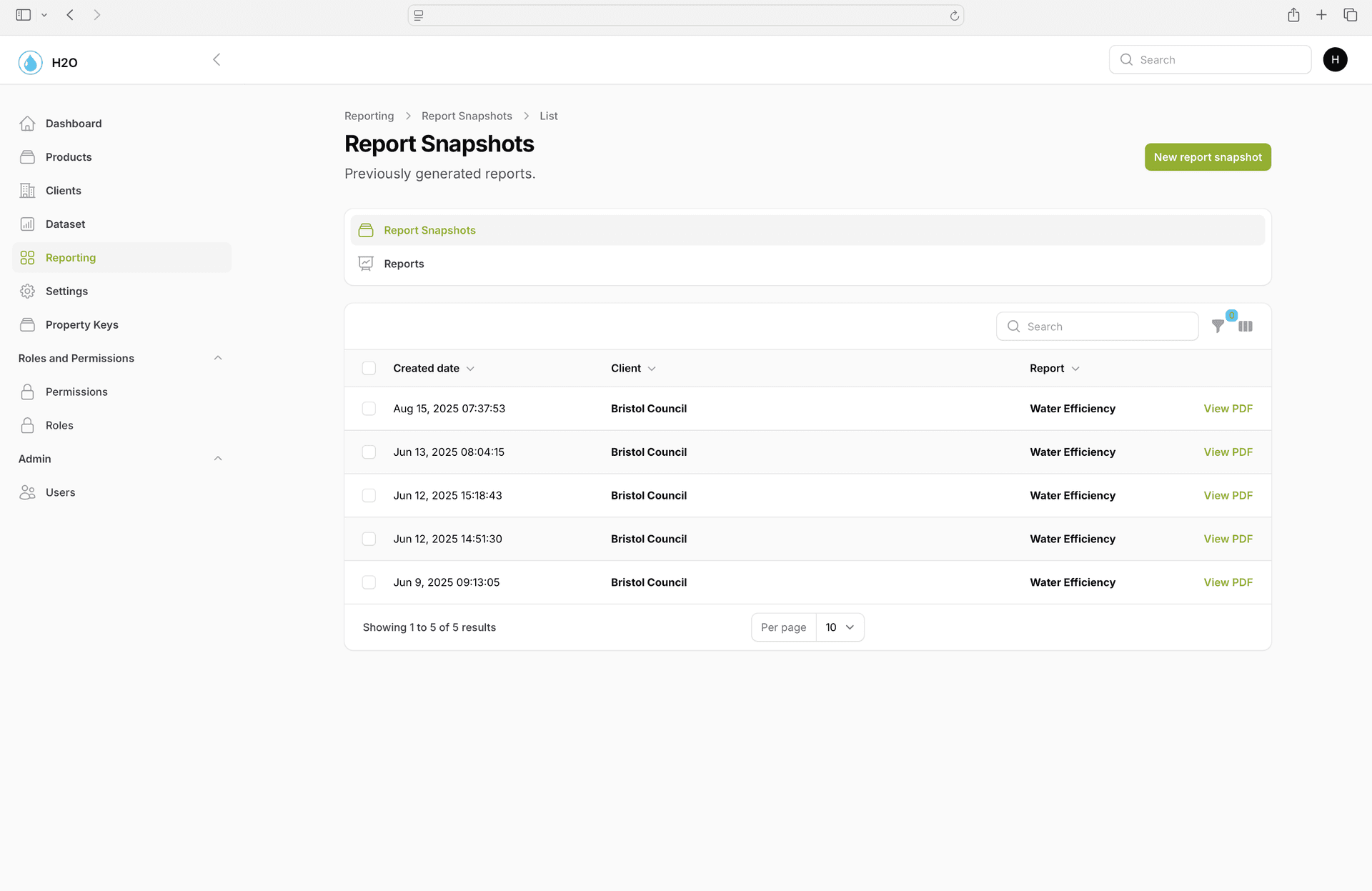
Task: Open Clients in the sidebar menu
Action: point(63,191)
